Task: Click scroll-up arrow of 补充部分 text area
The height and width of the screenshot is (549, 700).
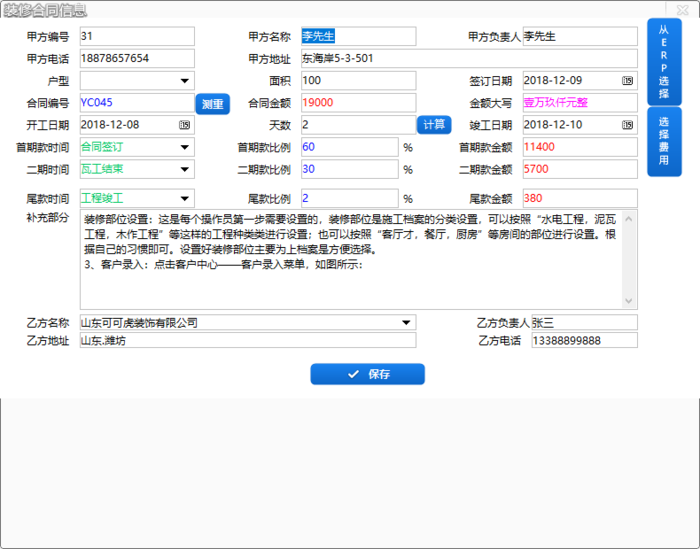Action: point(629,219)
